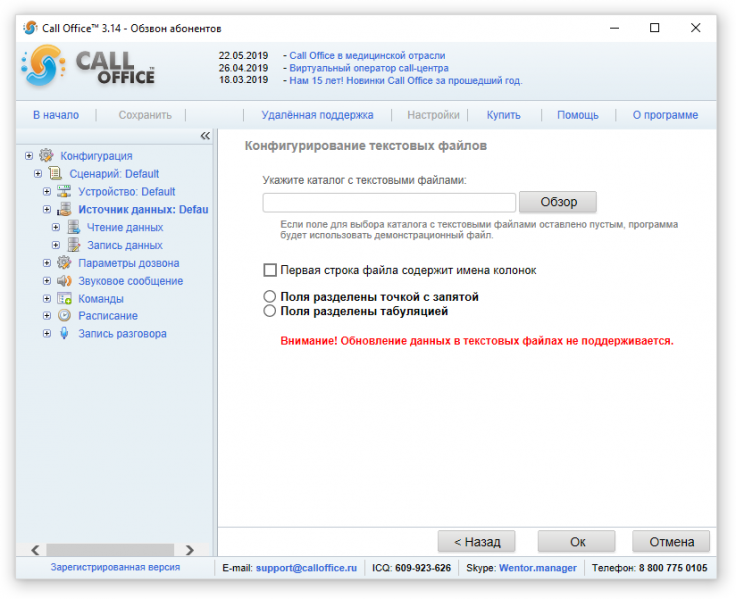Select Команды tree label
The image size is (736, 599).
click(x=101, y=299)
